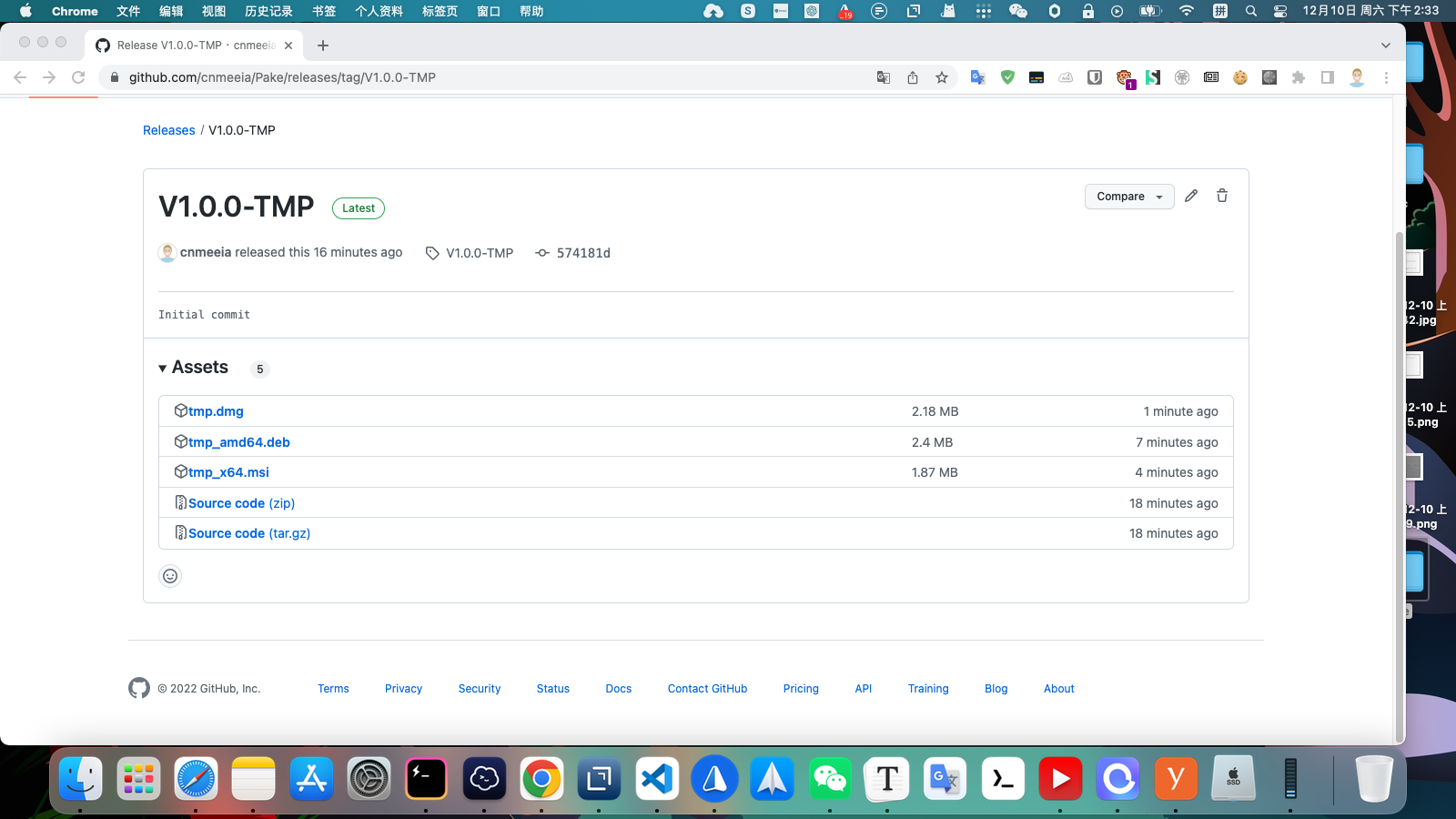
Task: Collapse the Assets section
Action: [193, 368]
